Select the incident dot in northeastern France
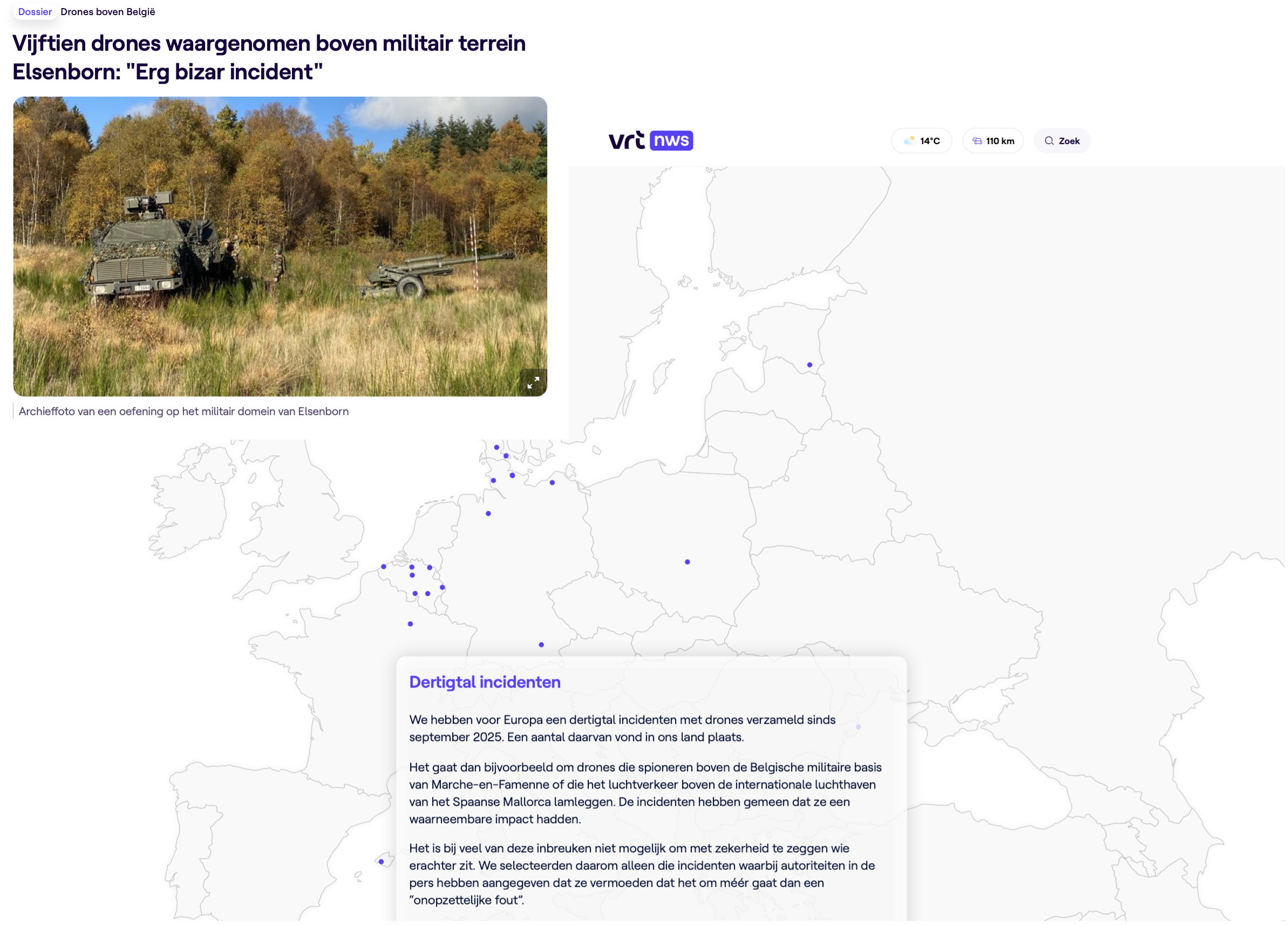Image resolution: width=1288 pixels, height=925 pixels. [411, 624]
